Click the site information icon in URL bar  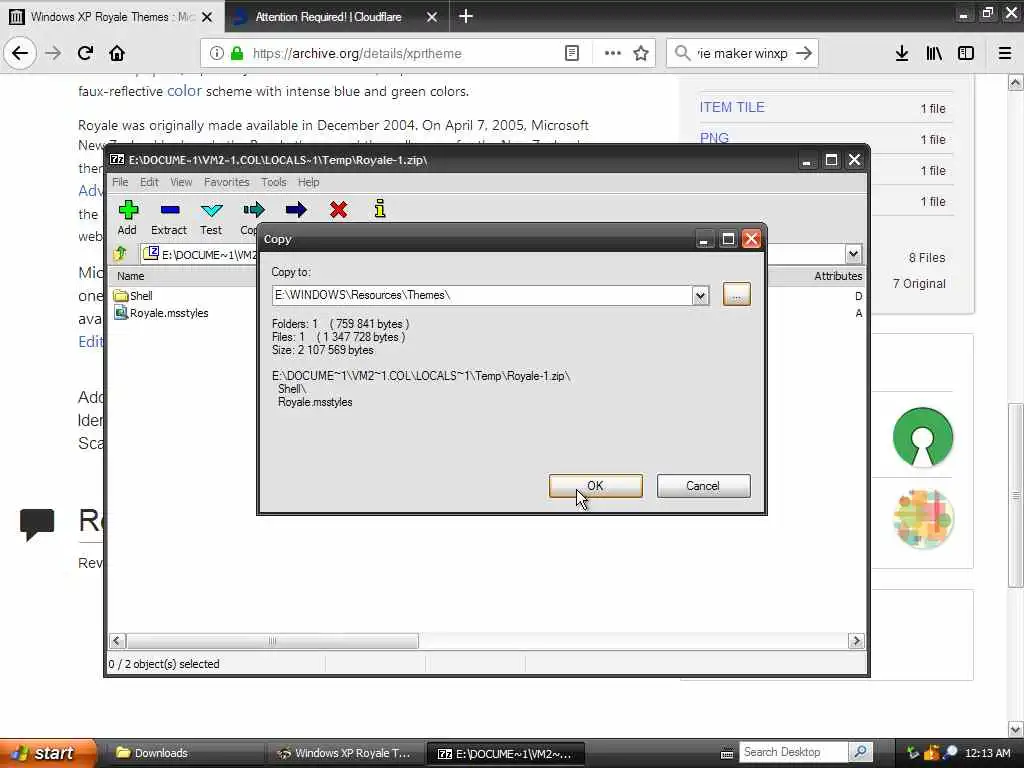pyautogui.click(x=216, y=53)
